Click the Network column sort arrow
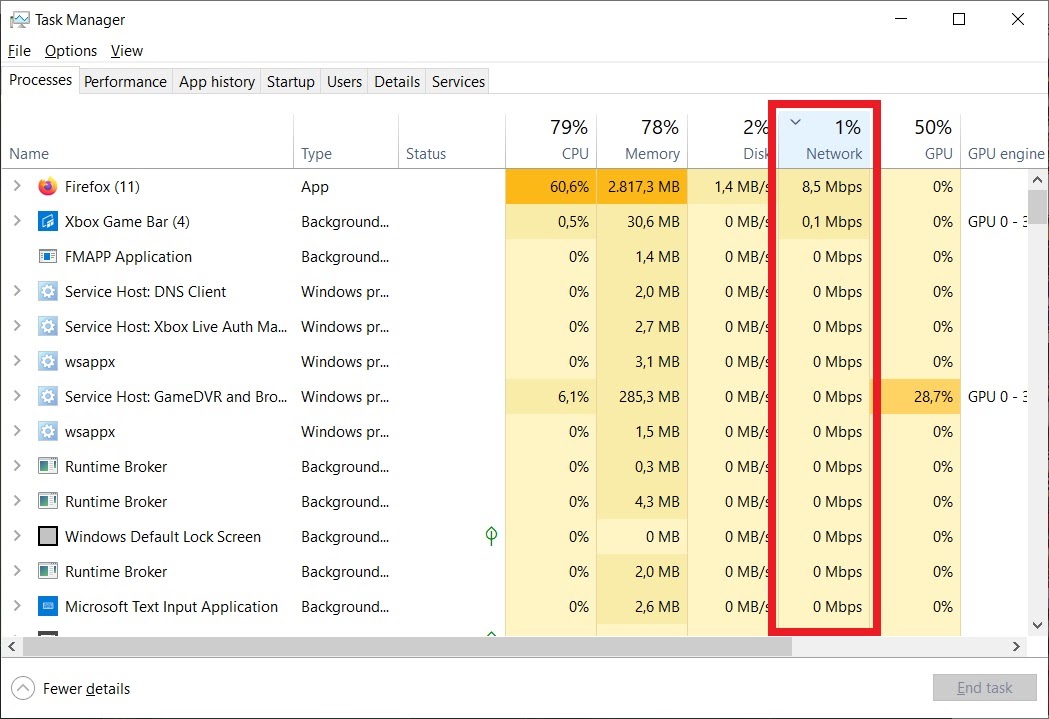The height and width of the screenshot is (719, 1049). click(x=795, y=122)
